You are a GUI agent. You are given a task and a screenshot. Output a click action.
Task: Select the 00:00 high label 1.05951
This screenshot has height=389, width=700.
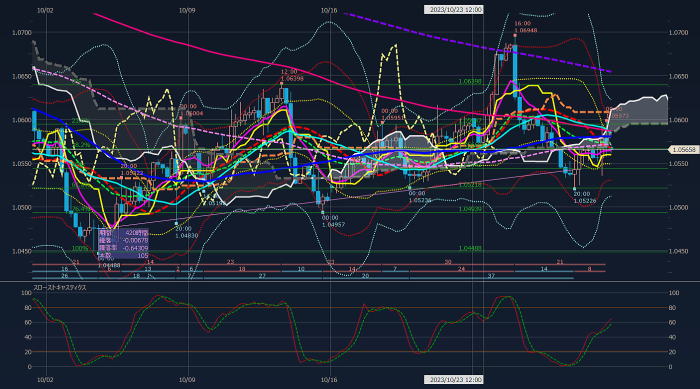click(x=392, y=114)
